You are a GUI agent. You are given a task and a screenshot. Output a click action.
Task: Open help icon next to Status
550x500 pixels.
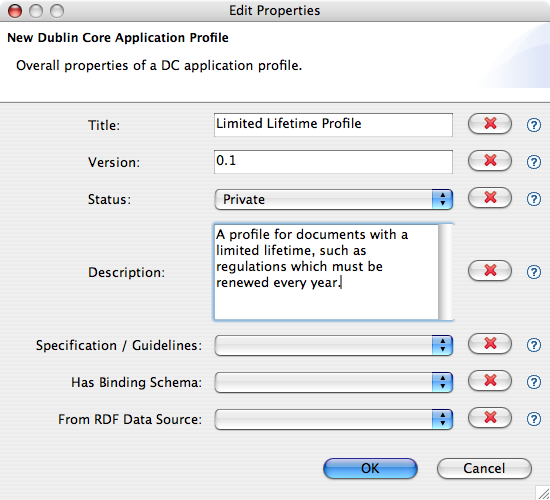pos(534,199)
